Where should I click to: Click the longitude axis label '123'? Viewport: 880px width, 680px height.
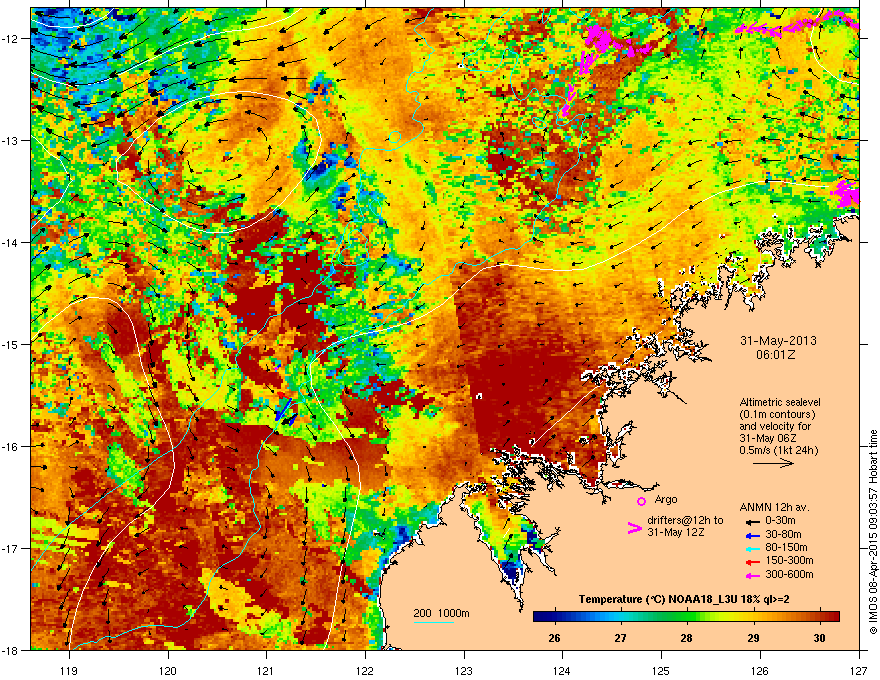coord(464,670)
